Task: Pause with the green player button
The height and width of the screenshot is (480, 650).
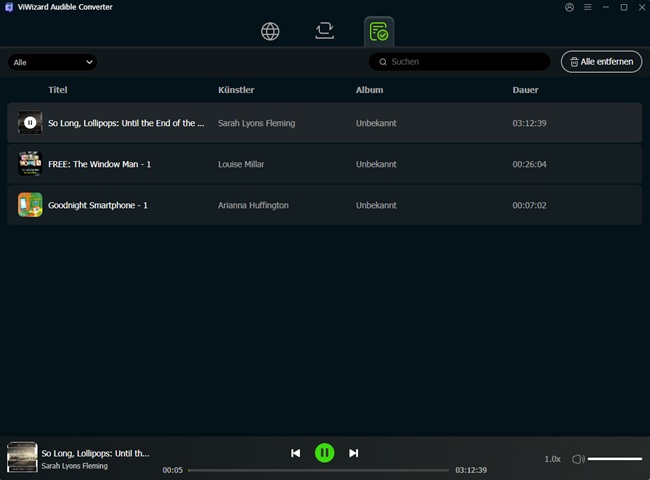Action: pyautogui.click(x=325, y=453)
